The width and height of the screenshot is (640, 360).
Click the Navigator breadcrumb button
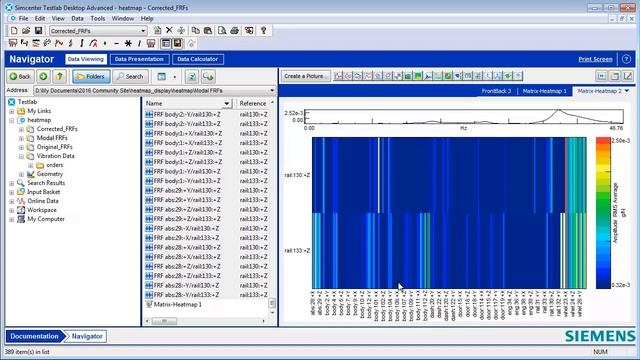pos(87,336)
